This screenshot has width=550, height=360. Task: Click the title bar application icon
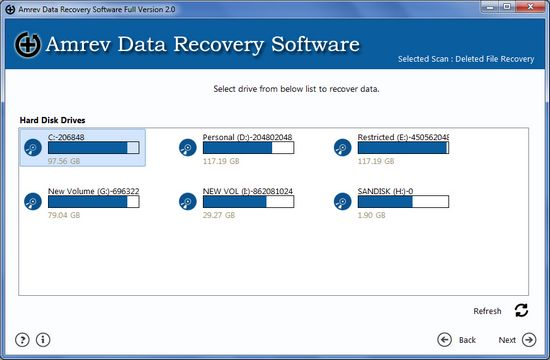click(x=10, y=9)
